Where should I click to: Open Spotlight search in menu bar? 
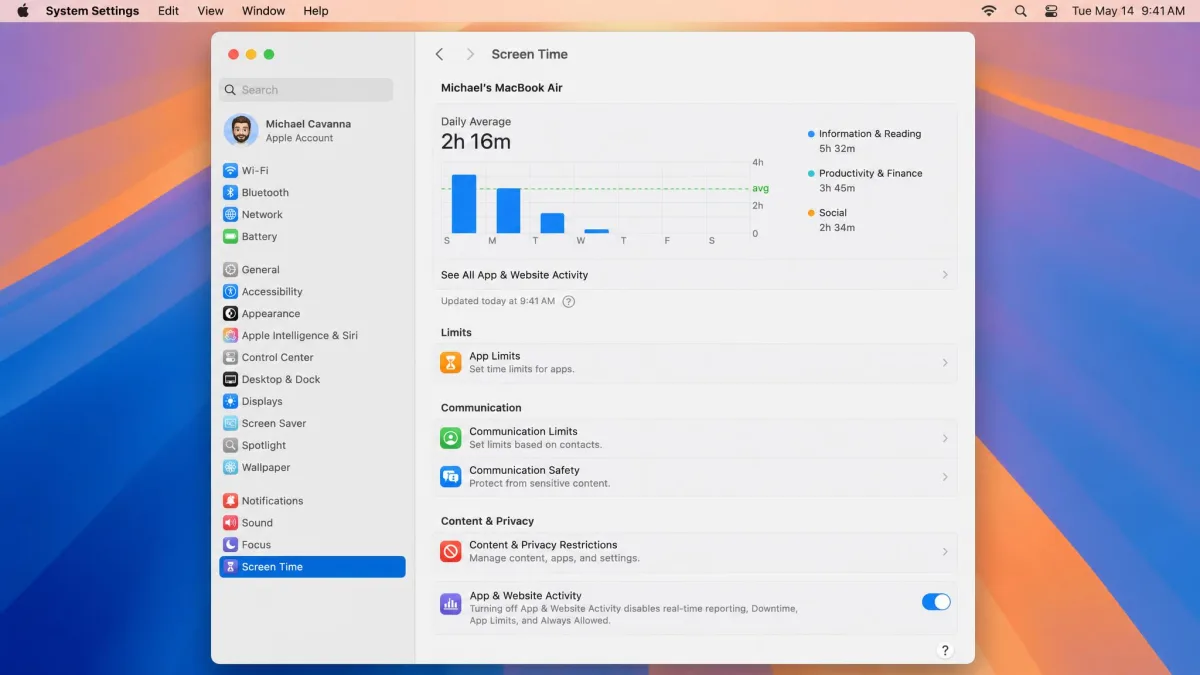[x=1020, y=11]
